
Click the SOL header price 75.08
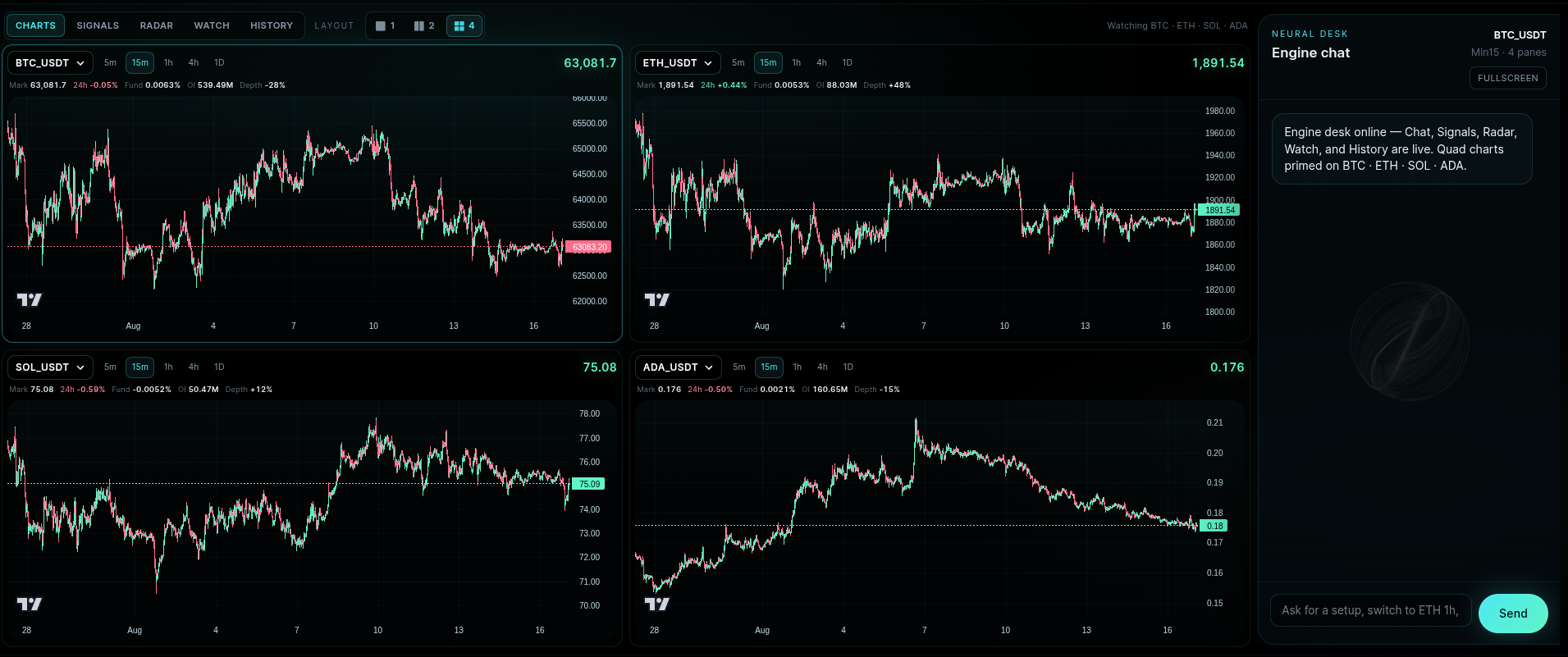coord(600,367)
